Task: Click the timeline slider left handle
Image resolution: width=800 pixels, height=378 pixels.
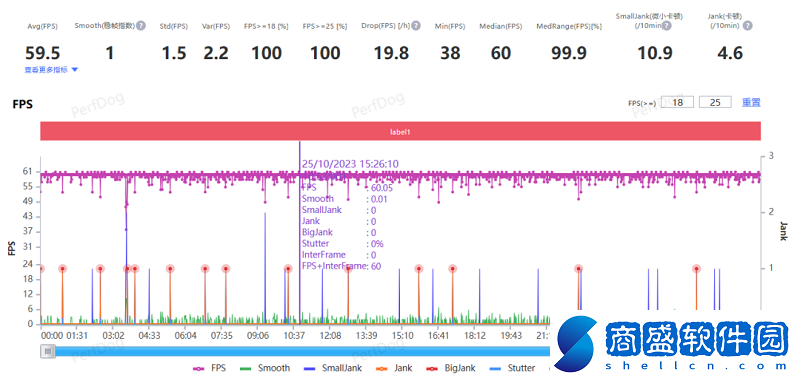Action: point(48,351)
